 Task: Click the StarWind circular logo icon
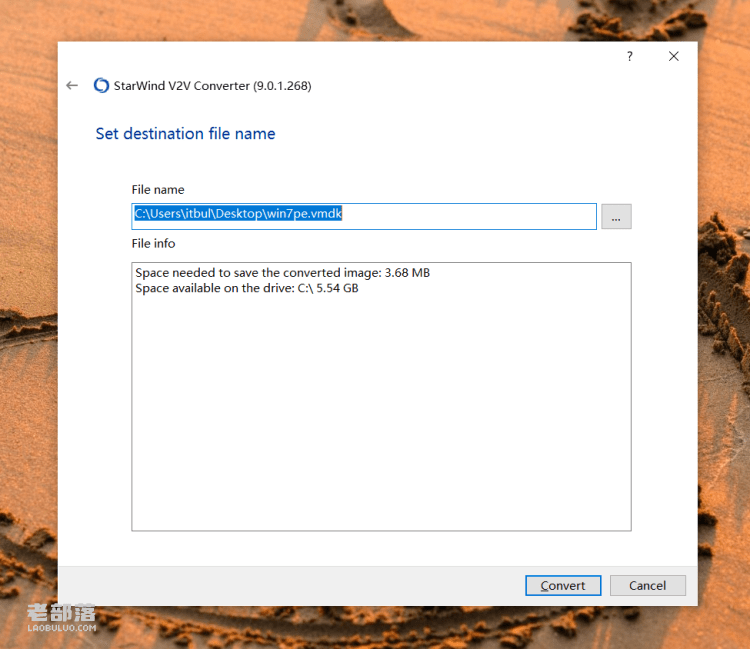101,86
